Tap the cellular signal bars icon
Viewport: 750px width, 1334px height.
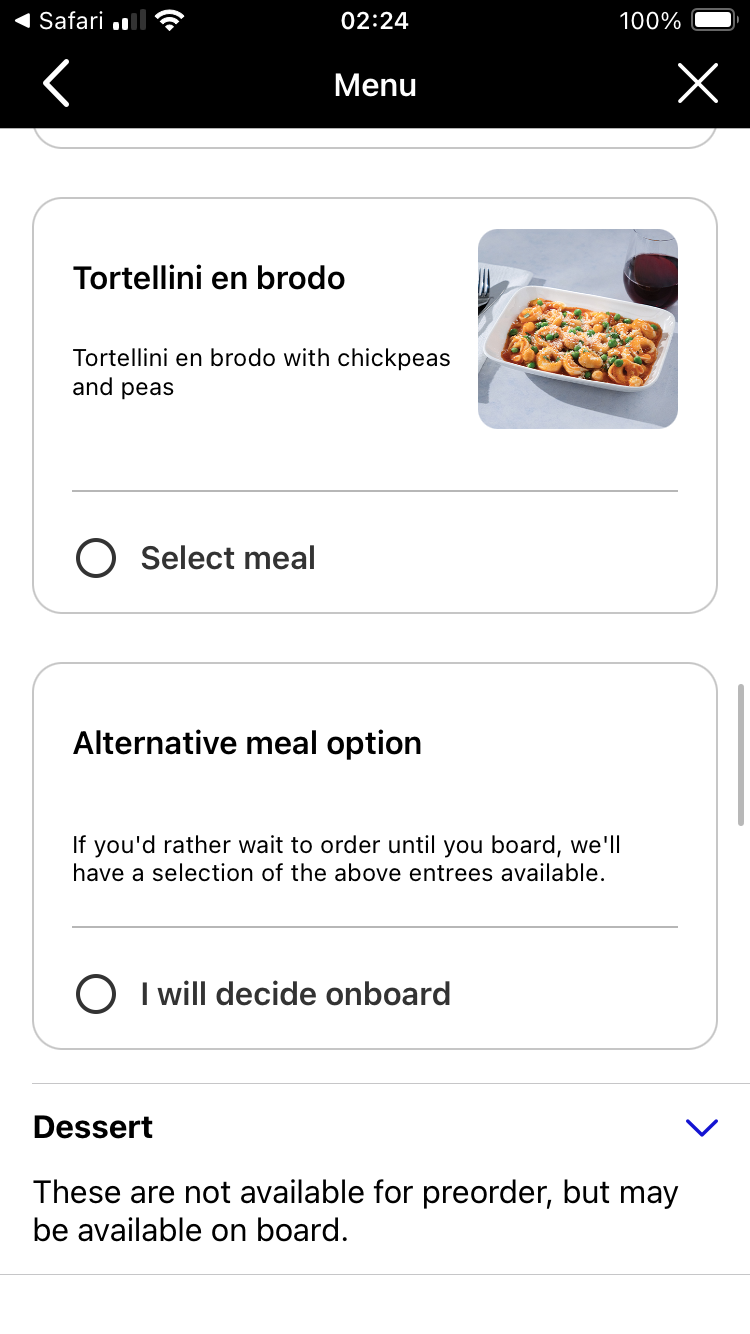coord(129,21)
